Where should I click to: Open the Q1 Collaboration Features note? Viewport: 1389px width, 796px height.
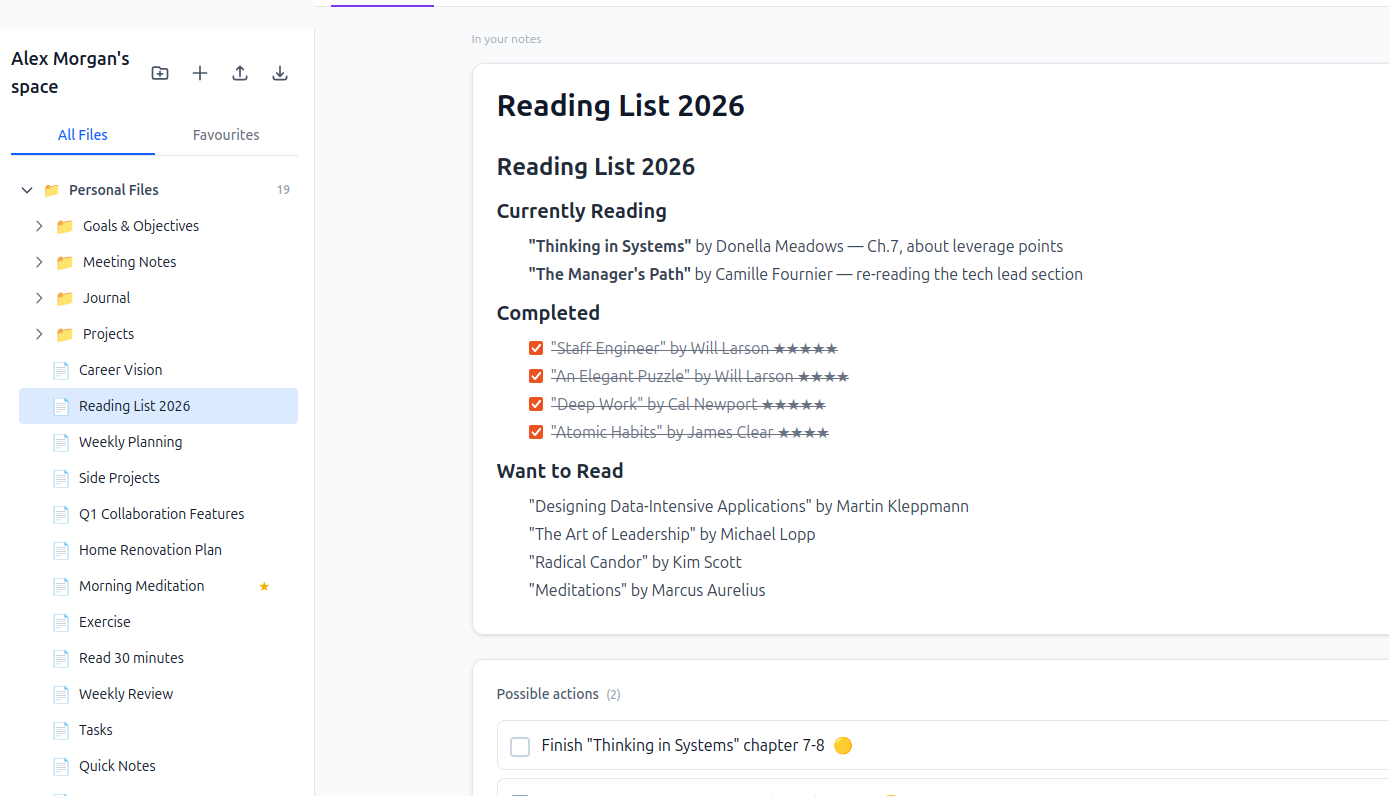point(158,514)
